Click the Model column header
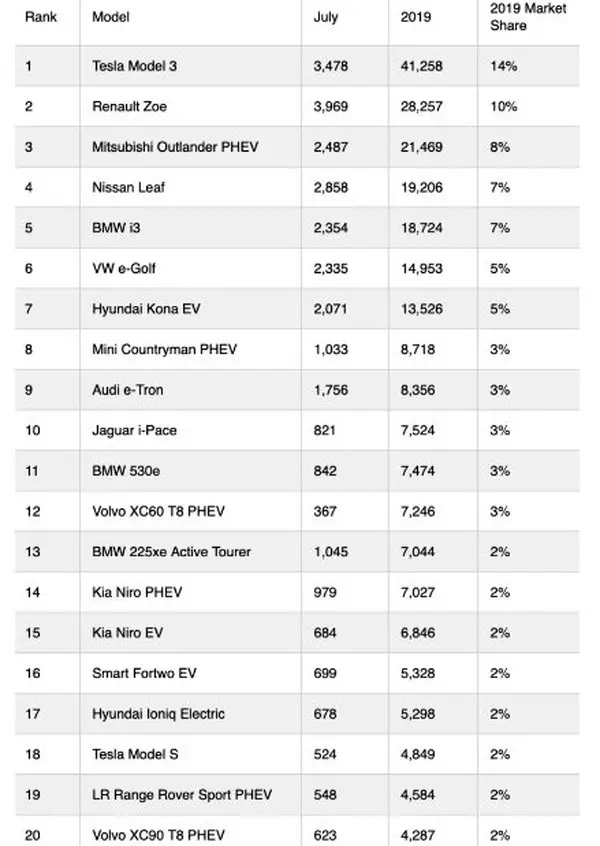Viewport: 600px width, 846px height. click(x=110, y=18)
